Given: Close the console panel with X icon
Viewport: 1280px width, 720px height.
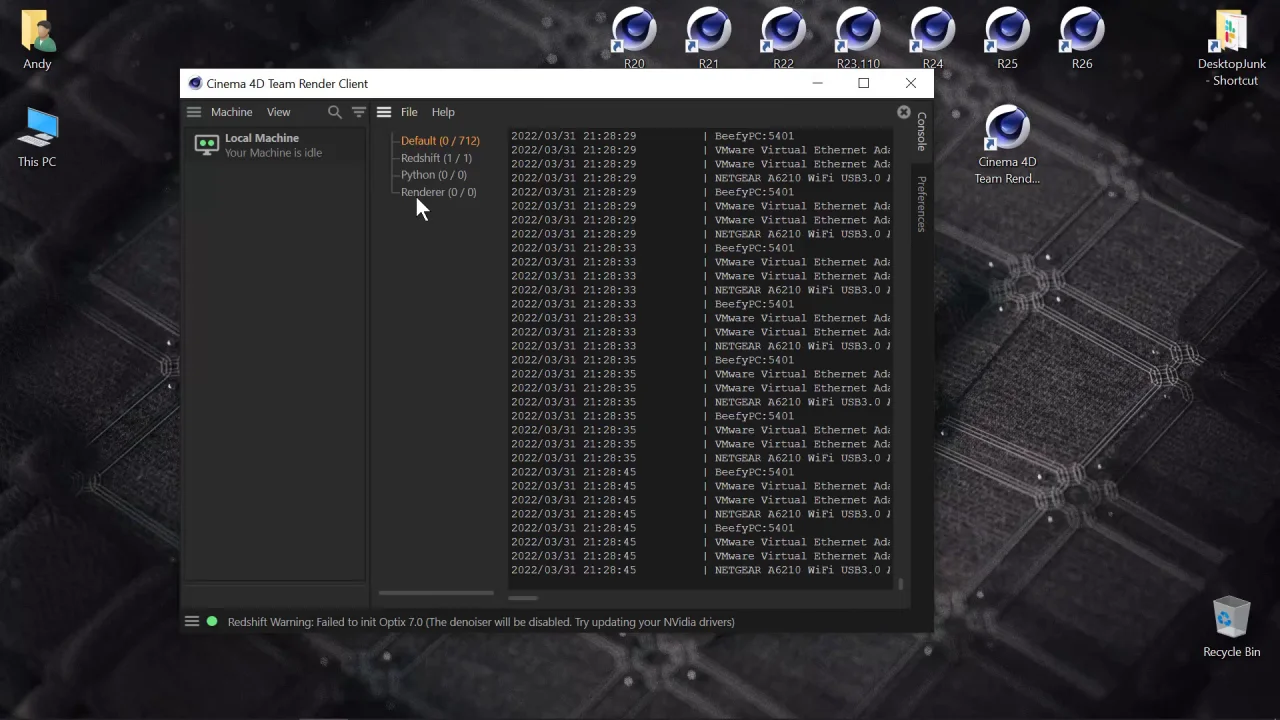Looking at the screenshot, I should [x=904, y=112].
